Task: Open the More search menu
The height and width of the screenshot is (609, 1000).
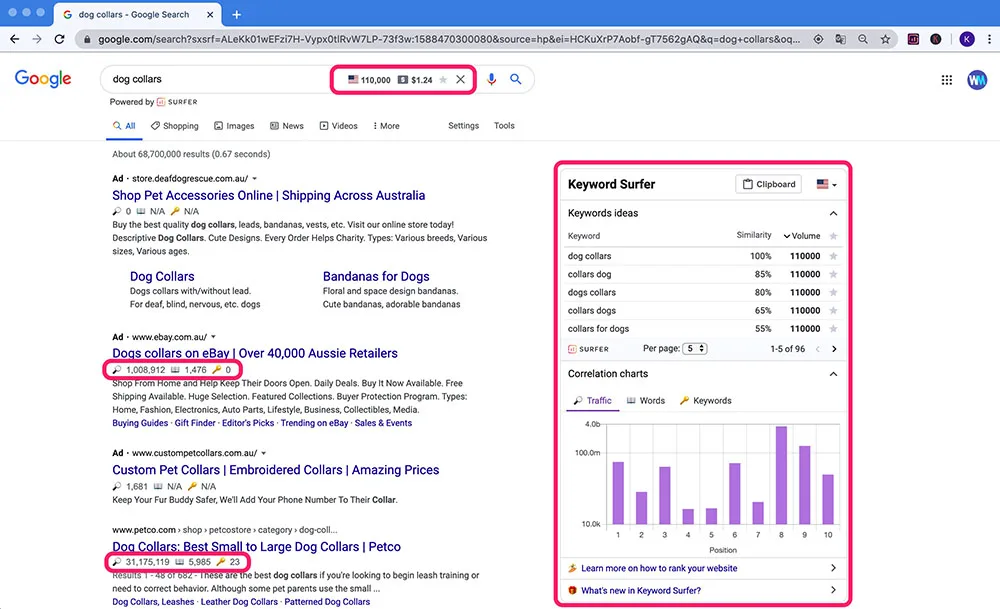Action: 386,126
